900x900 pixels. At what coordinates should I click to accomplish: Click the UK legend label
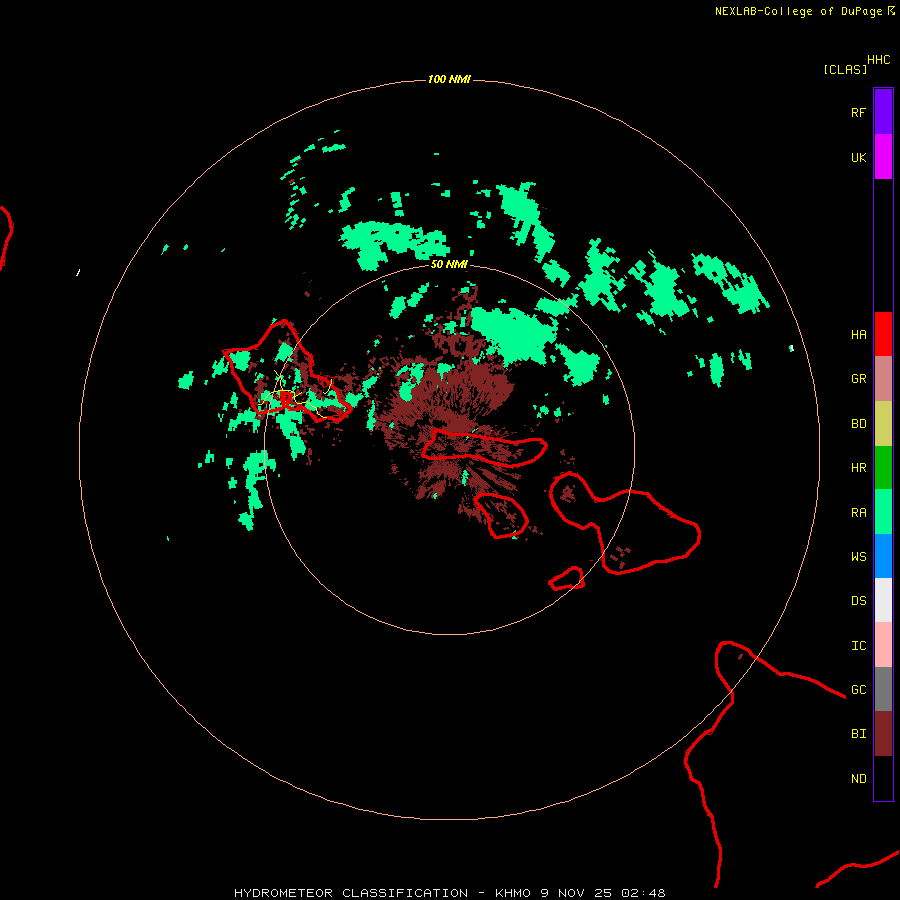point(858,157)
